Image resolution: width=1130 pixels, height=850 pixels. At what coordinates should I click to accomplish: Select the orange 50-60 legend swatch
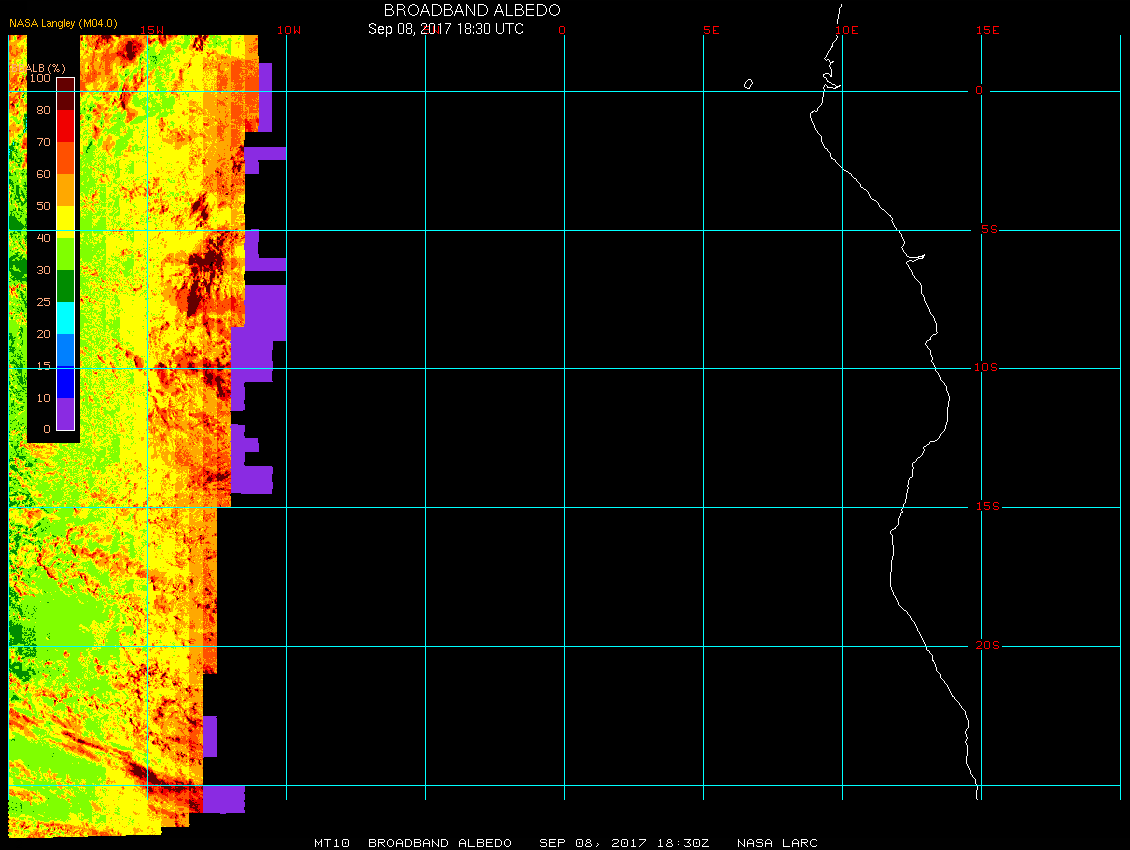point(66,190)
